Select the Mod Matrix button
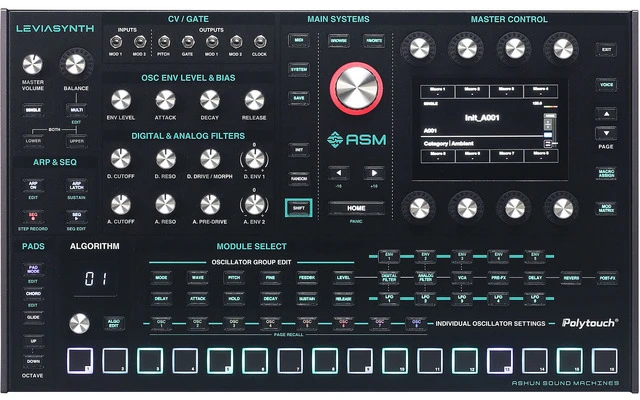This screenshot has width=640, height=400. (x=606, y=209)
